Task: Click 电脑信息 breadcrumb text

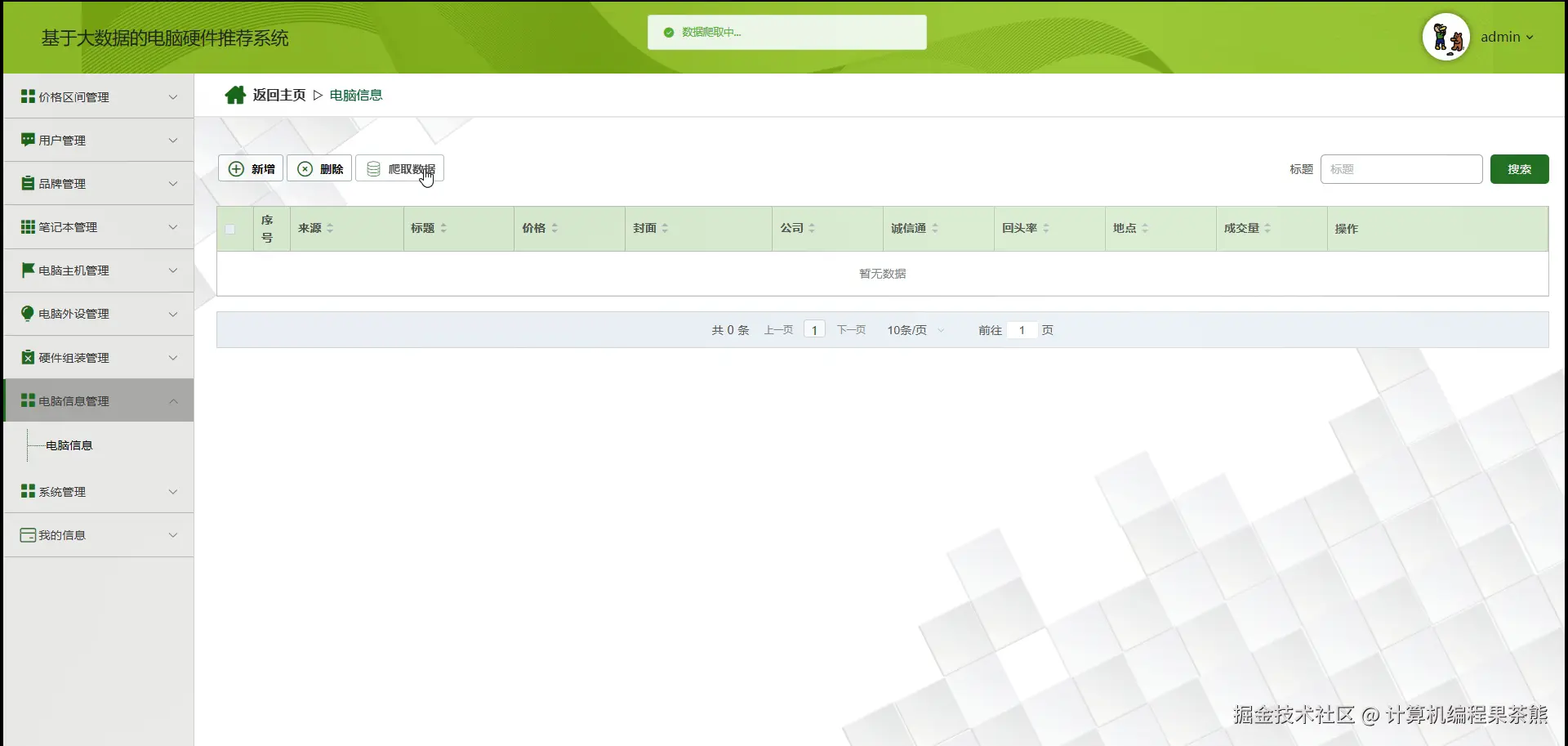Action: (x=356, y=96)
